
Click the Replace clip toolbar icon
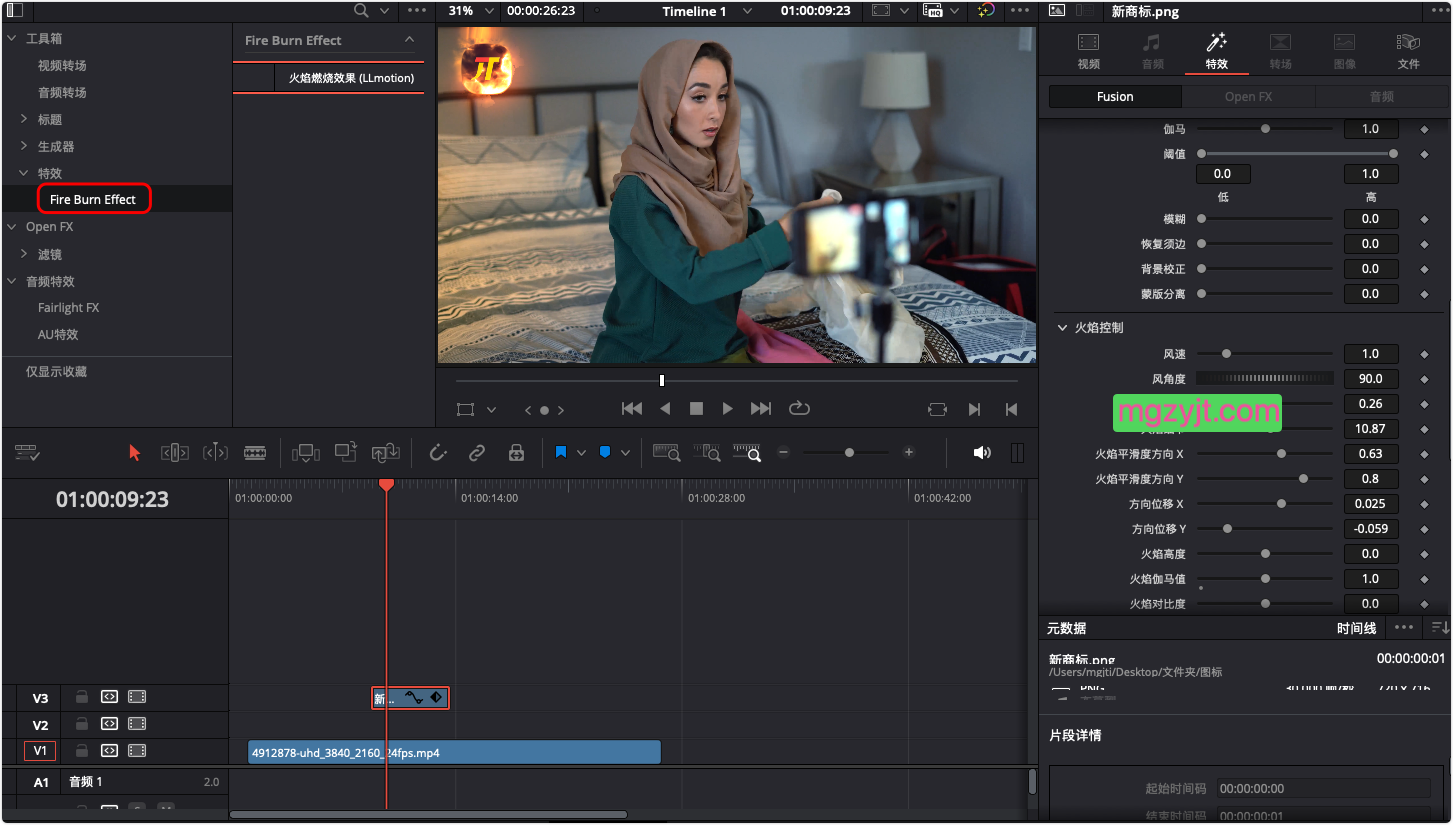click(386, 453)
